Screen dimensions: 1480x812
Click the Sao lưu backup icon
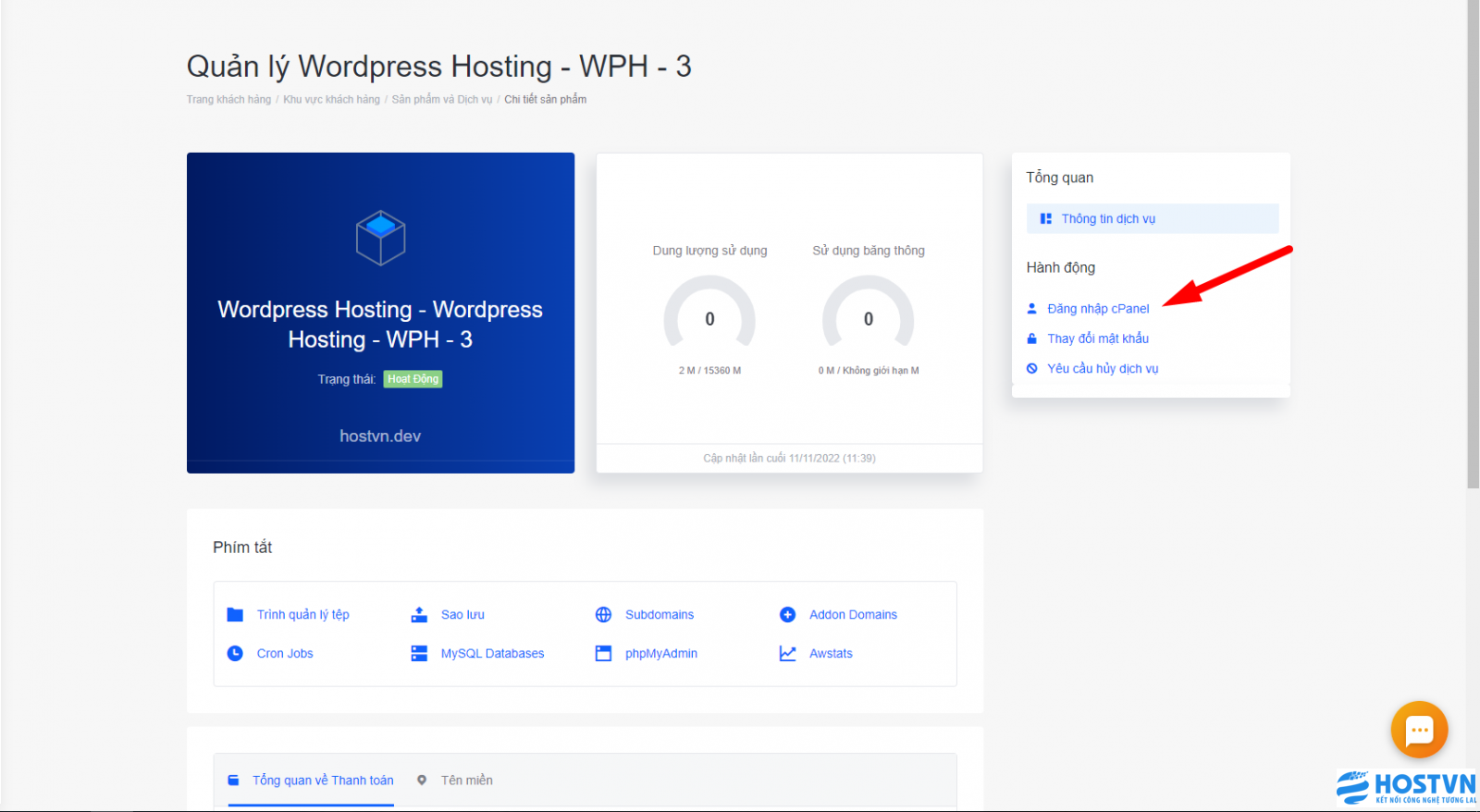(419, 614)
